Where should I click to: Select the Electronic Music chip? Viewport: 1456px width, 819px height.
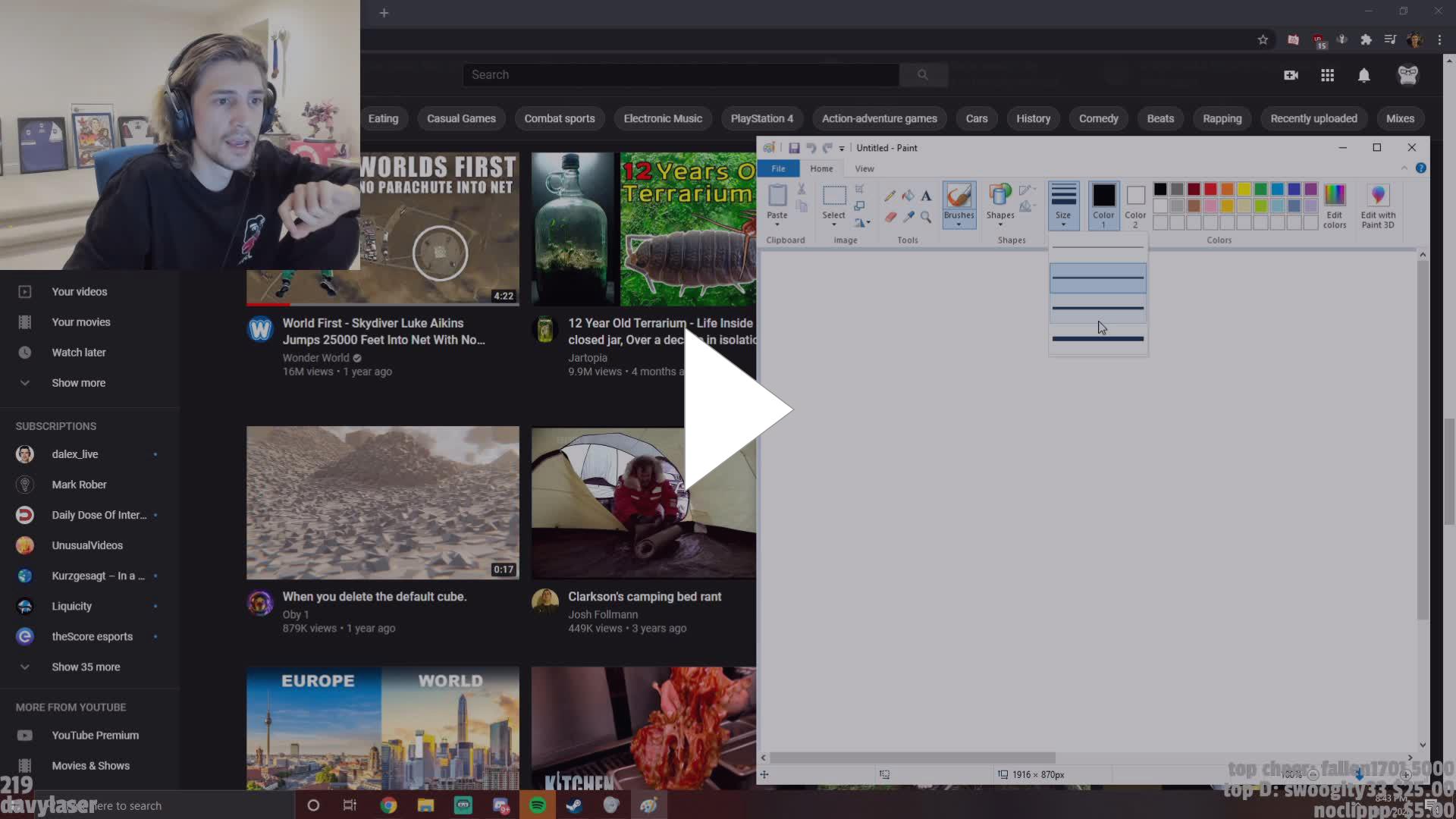click(x=663, y=118)
